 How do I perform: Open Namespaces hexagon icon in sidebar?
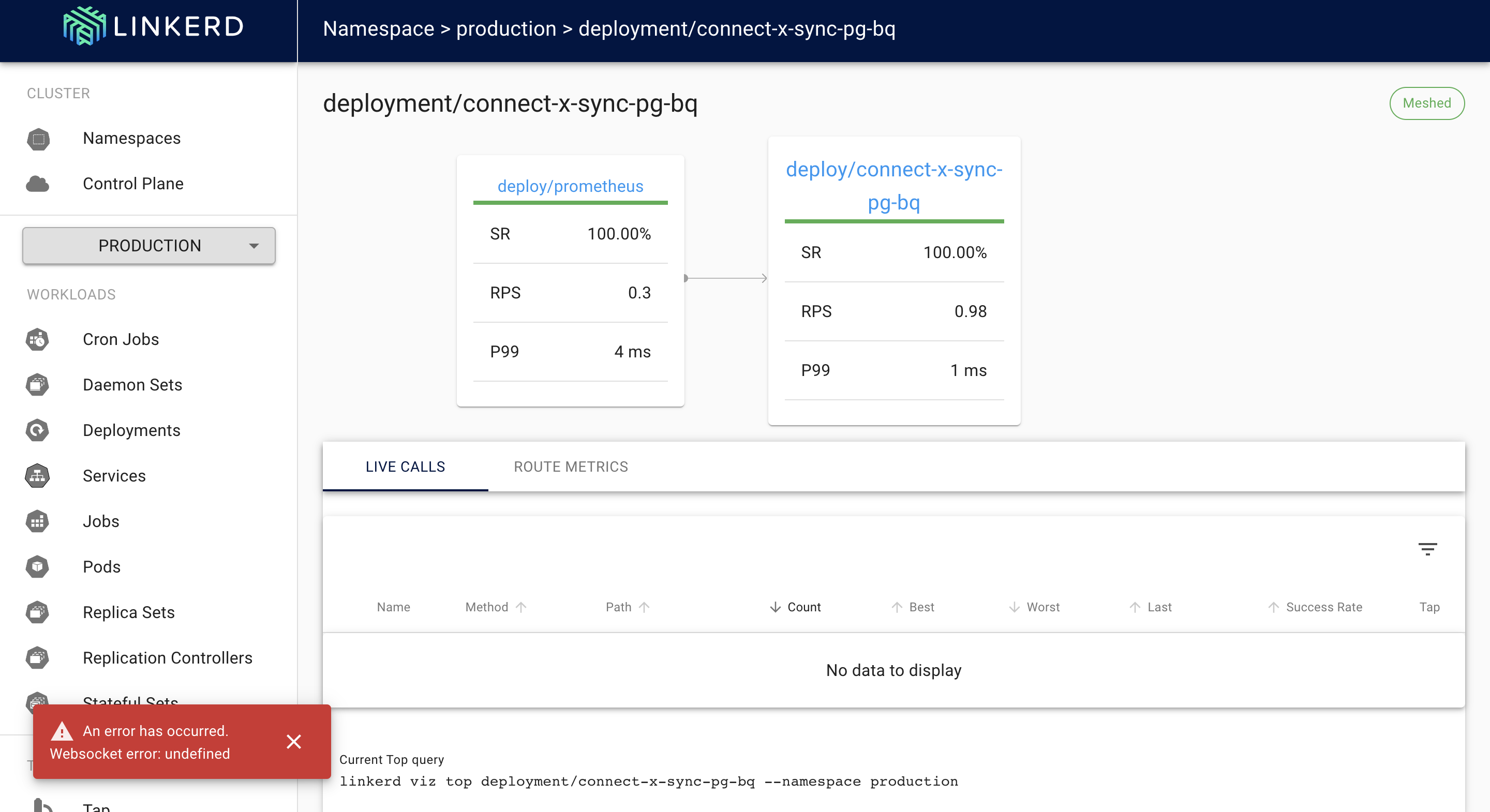point(38,139)
